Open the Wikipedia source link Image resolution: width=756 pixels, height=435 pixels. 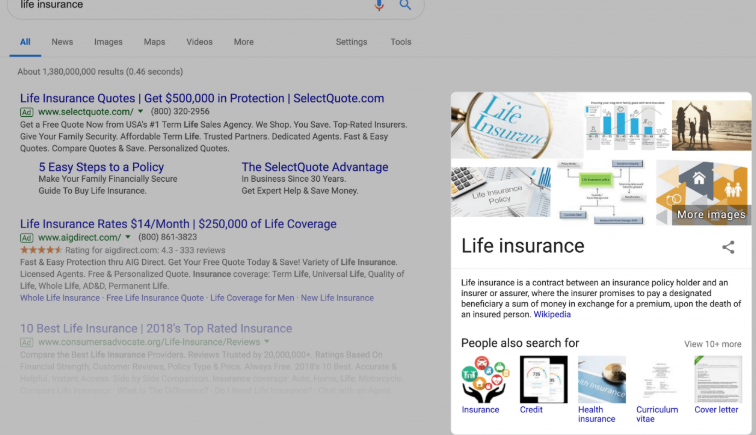tap(552, 314)
